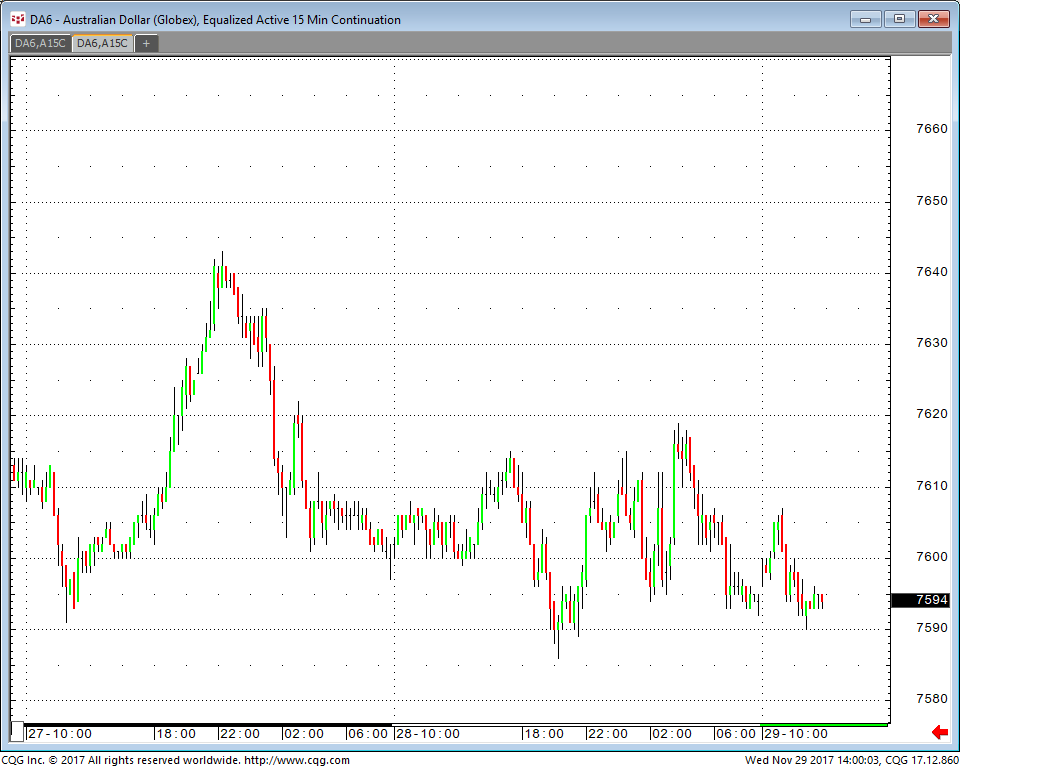1050x768 pixels.
Task: Click the 28-10:00 time axis label
Action: (x=428, y=734)
